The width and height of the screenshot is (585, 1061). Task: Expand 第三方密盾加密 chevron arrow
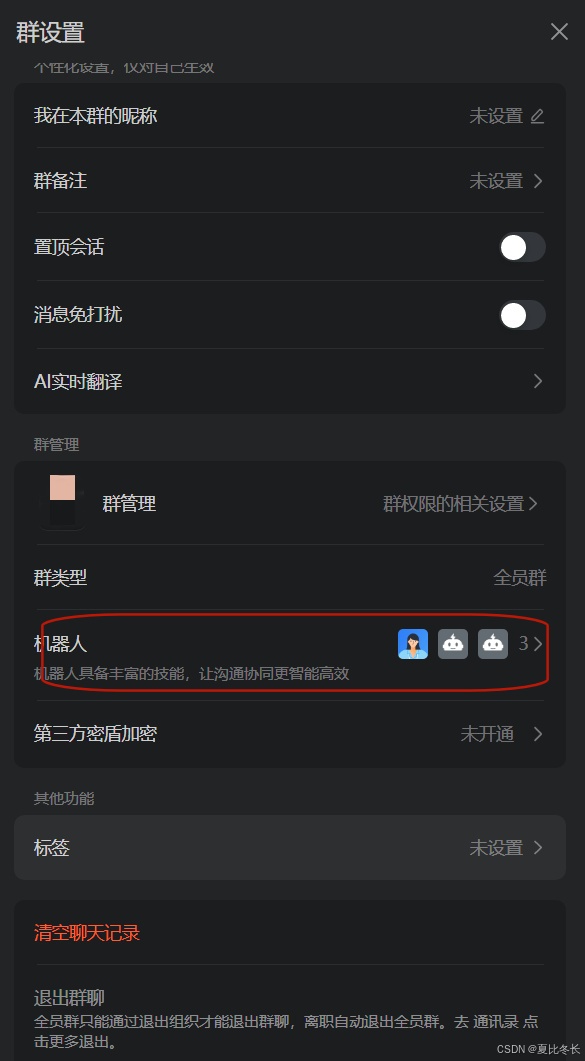538,733
